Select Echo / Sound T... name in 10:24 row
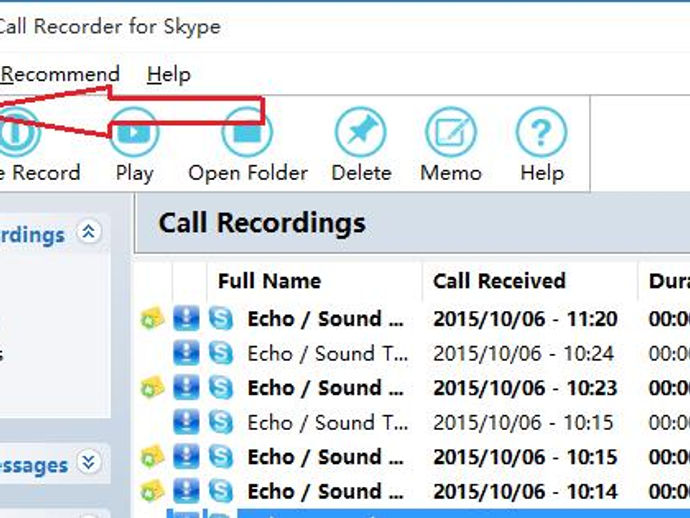This screenshot has width=690, height=518. [328, 353]
